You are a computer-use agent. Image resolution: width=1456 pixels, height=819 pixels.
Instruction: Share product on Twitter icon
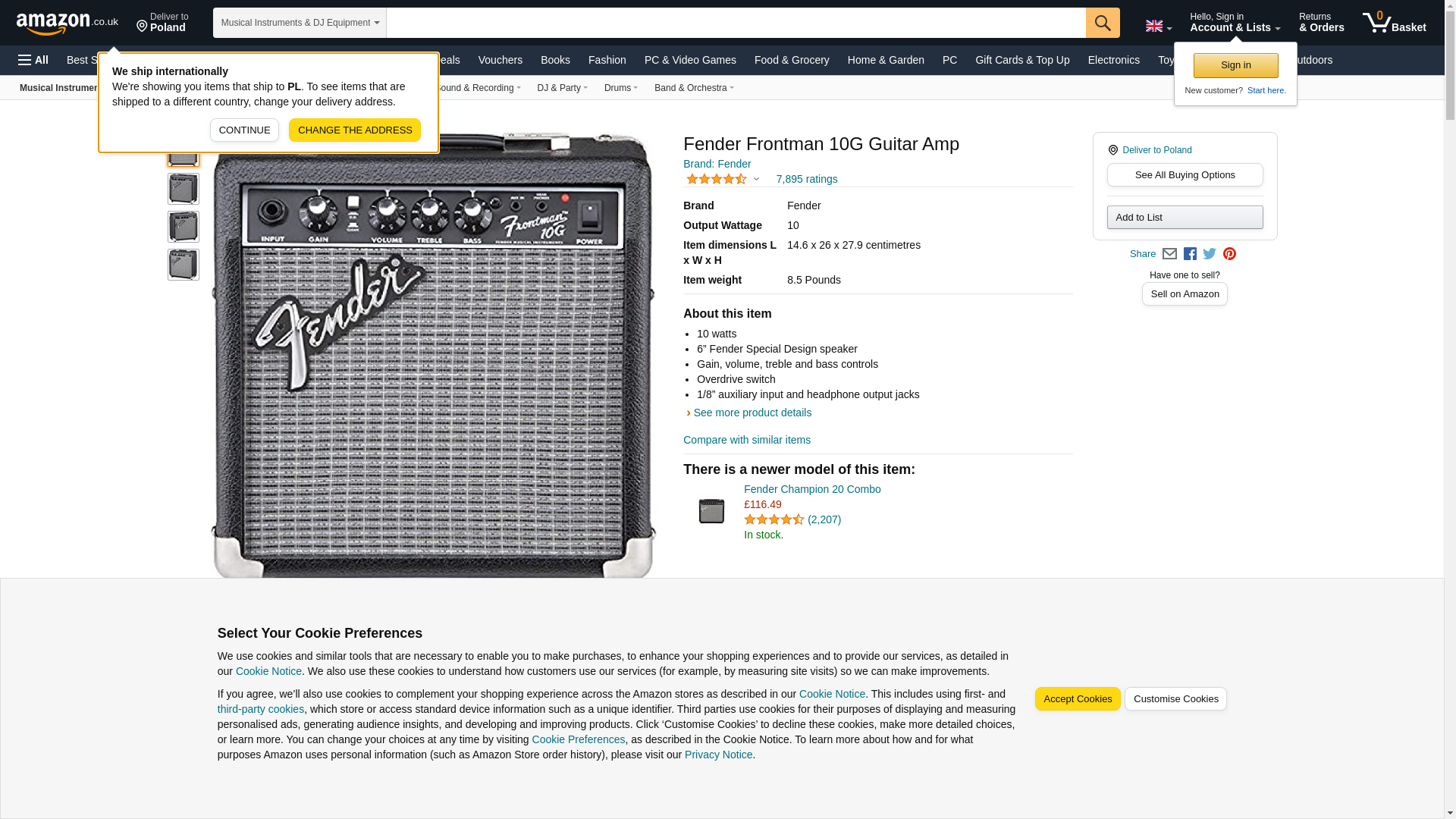(x=1210, y=254)
